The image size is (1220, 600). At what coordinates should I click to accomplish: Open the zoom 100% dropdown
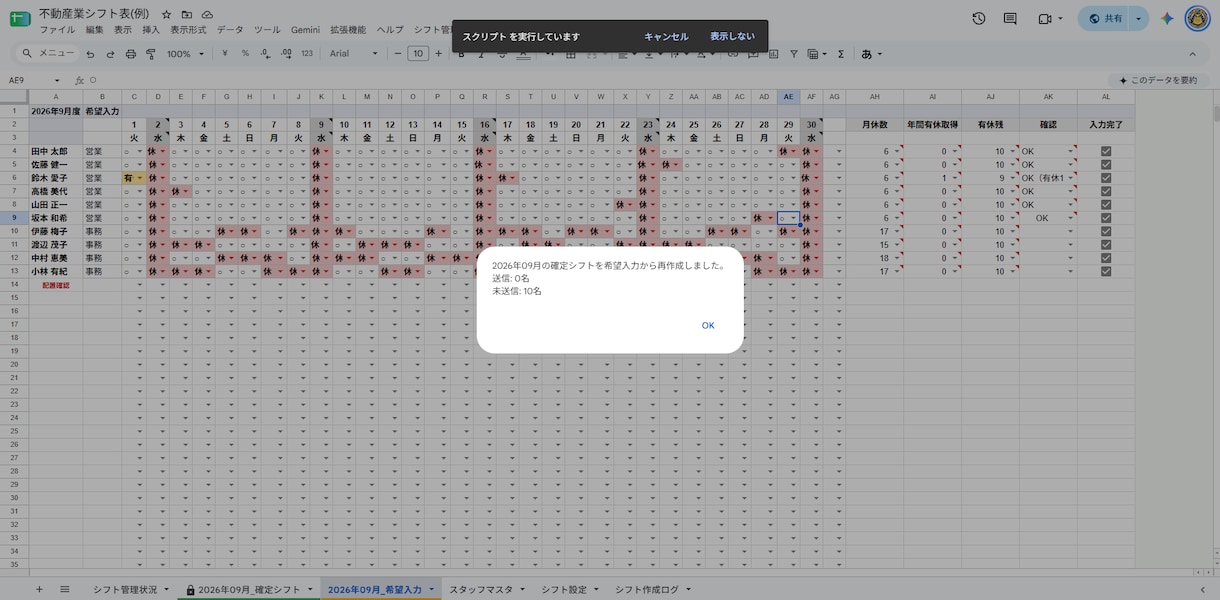pyautogui.click(x=186, y=54)
